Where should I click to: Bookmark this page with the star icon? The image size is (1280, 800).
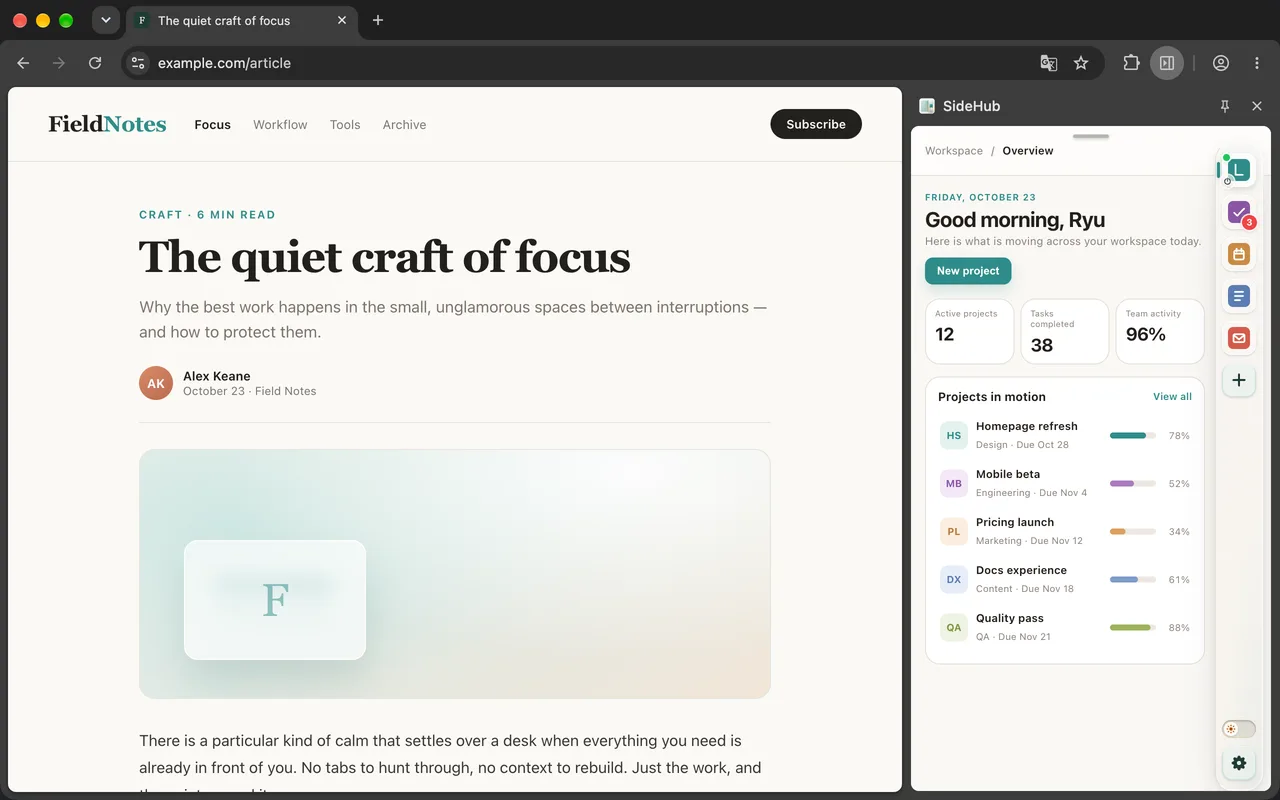[x=1081, y=63]
